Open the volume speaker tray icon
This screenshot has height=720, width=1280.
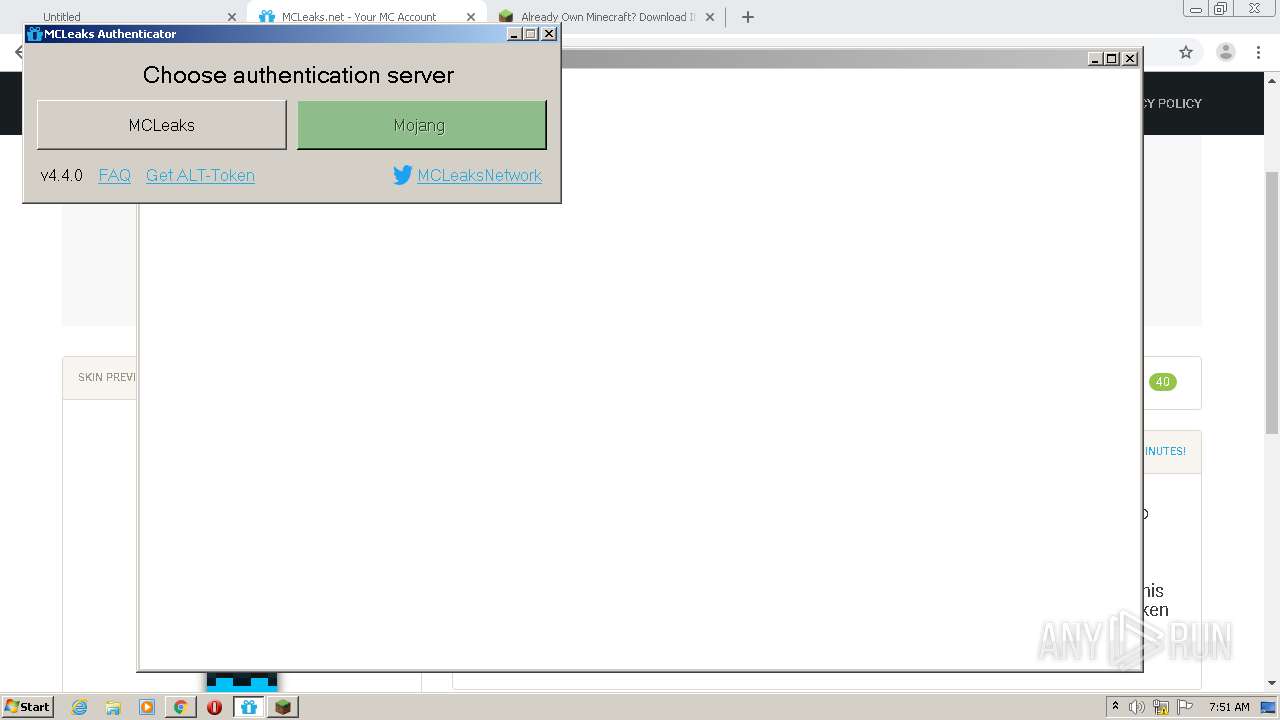pyautogui.click(x=1137, y=707)
